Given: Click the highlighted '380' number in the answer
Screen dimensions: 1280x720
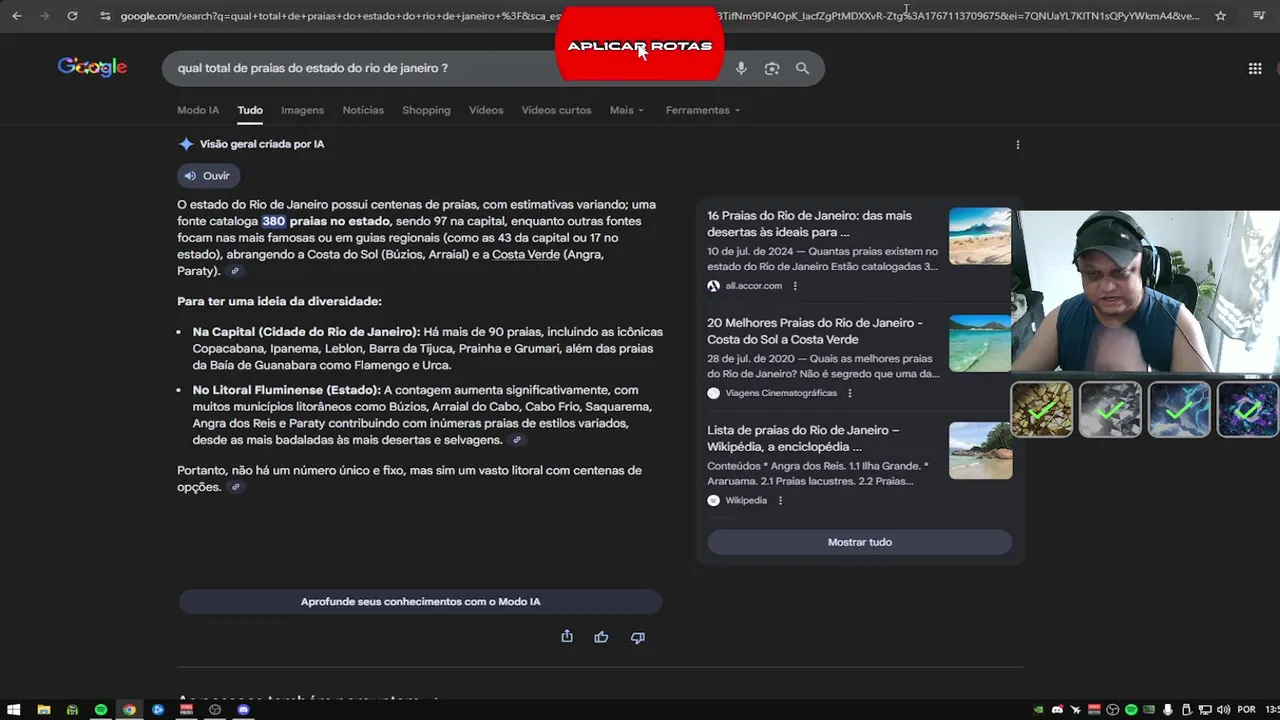Looking at the screenshot, I should click(x=273, y=221).
